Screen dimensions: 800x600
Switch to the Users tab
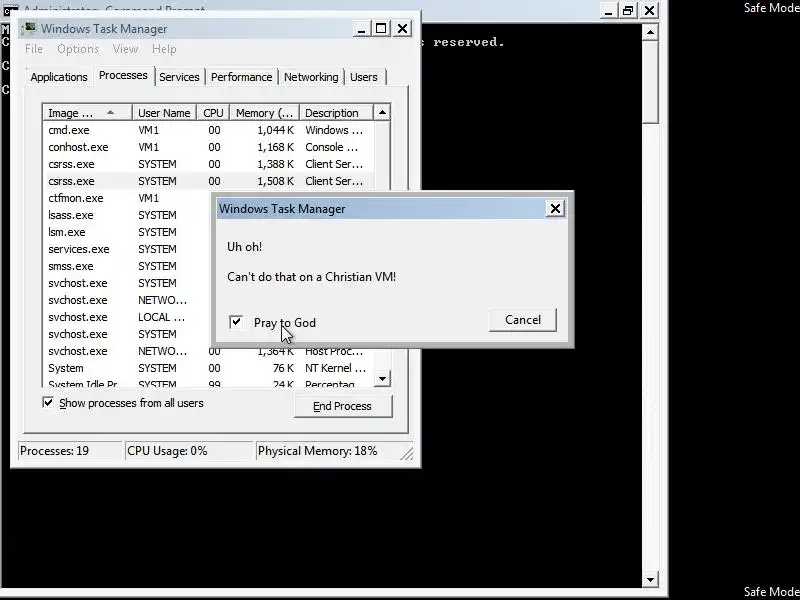coord(364,77)
